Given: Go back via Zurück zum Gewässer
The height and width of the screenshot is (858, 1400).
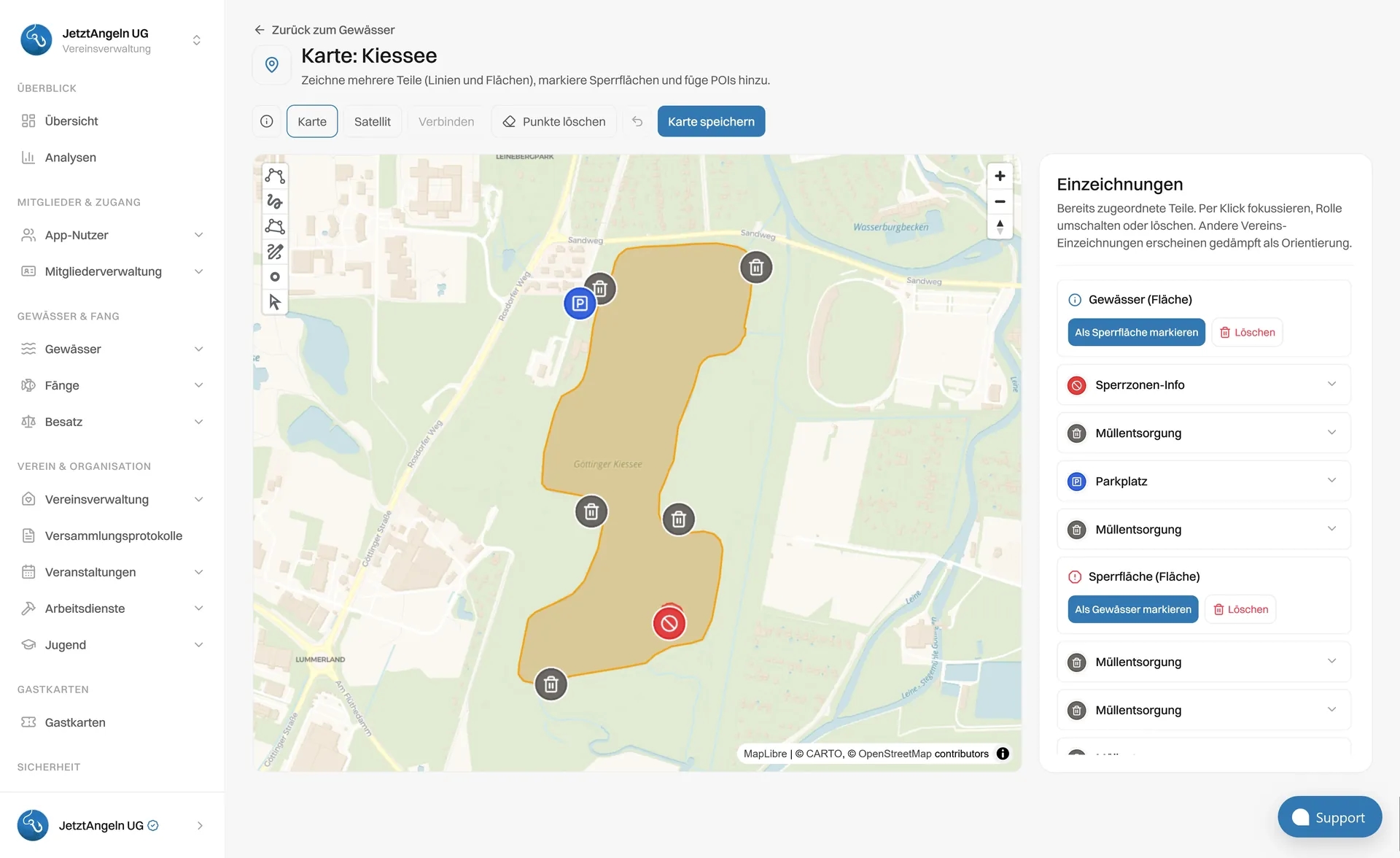Looking at the screenshot, I should click(324, 30).
